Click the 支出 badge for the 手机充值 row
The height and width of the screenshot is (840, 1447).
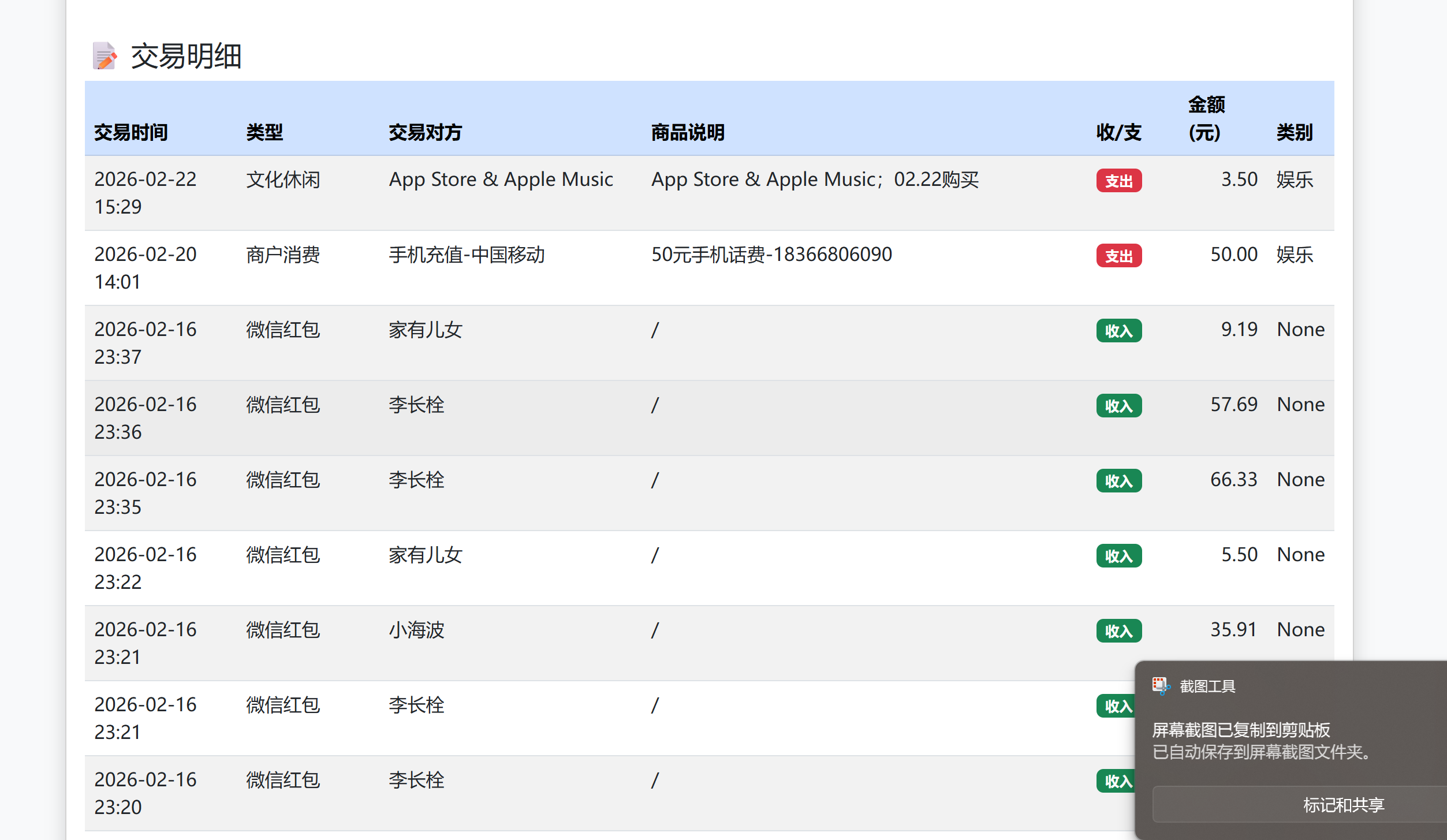click(x=1118, y=256)
